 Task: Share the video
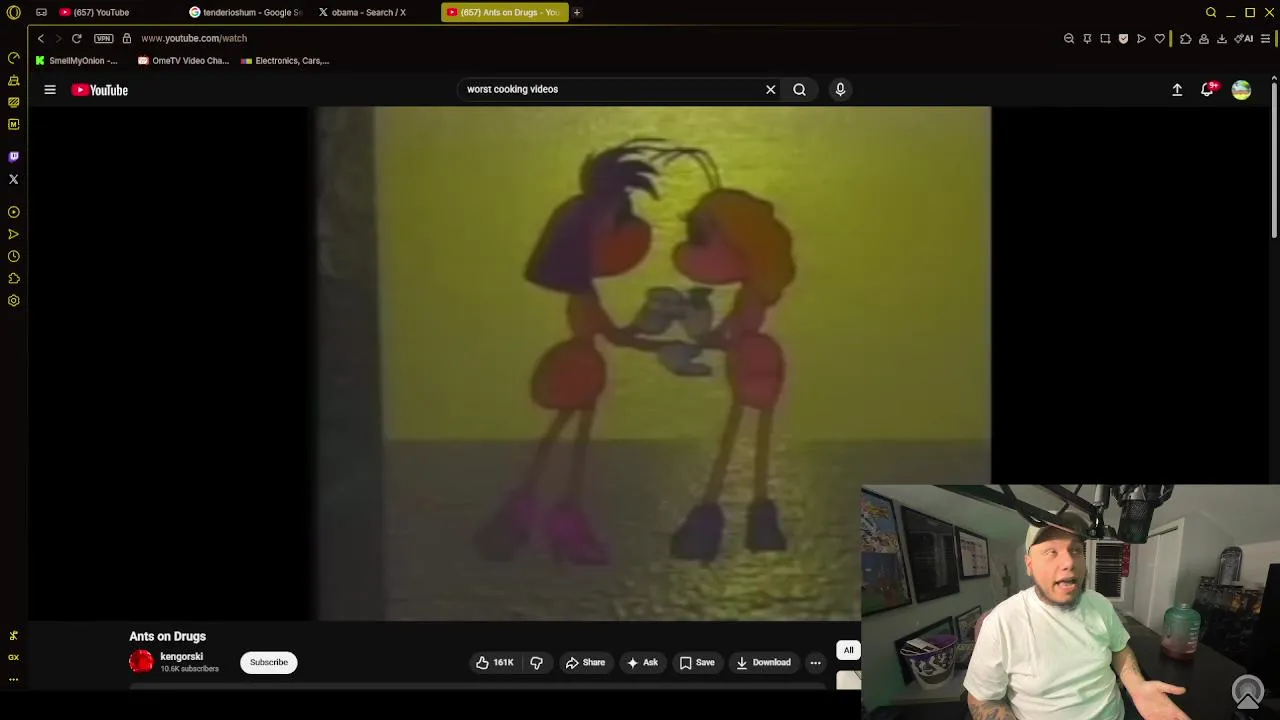(x=585, y=662)
